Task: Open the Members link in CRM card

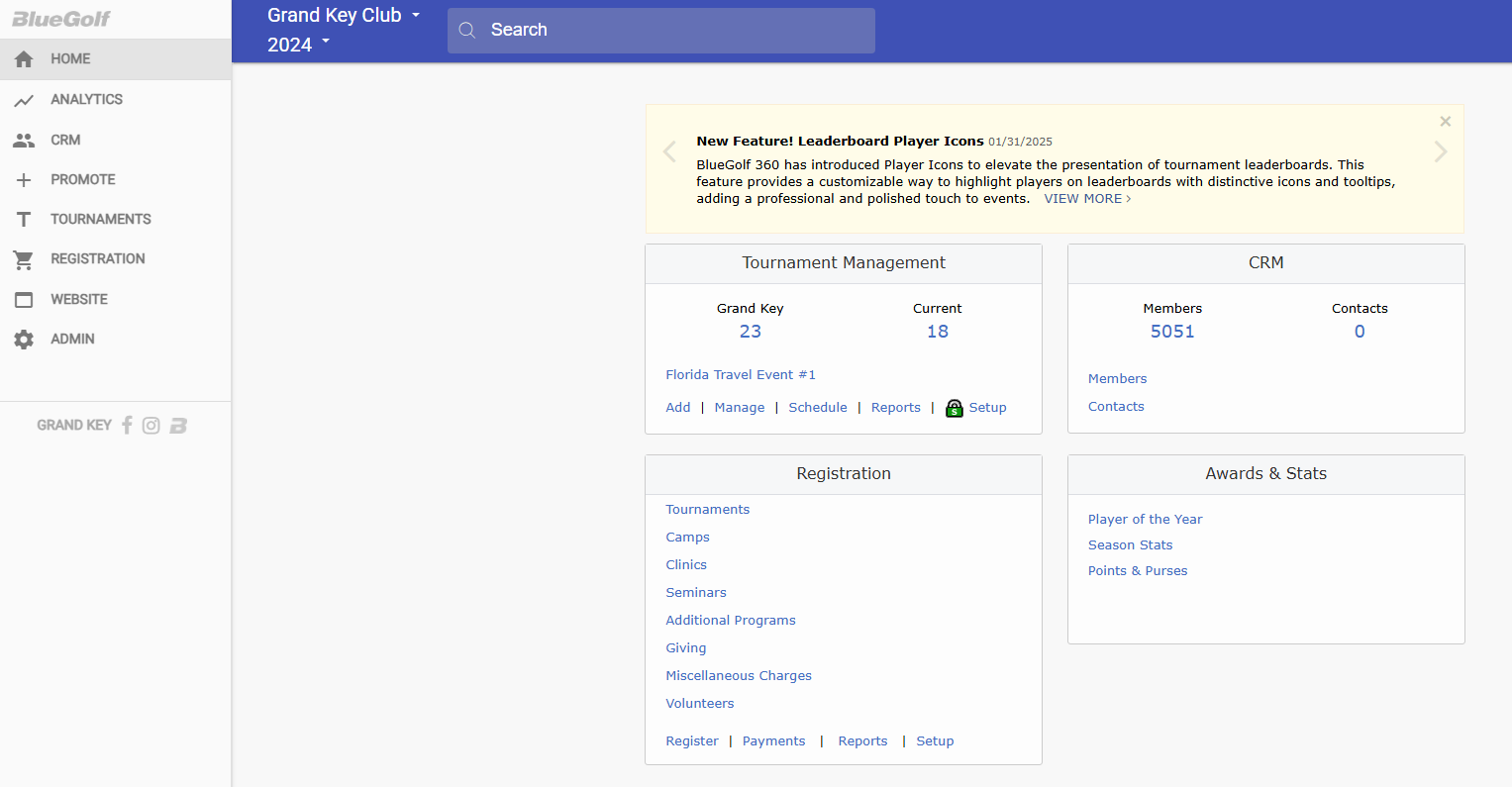Action: point(1117,379)
